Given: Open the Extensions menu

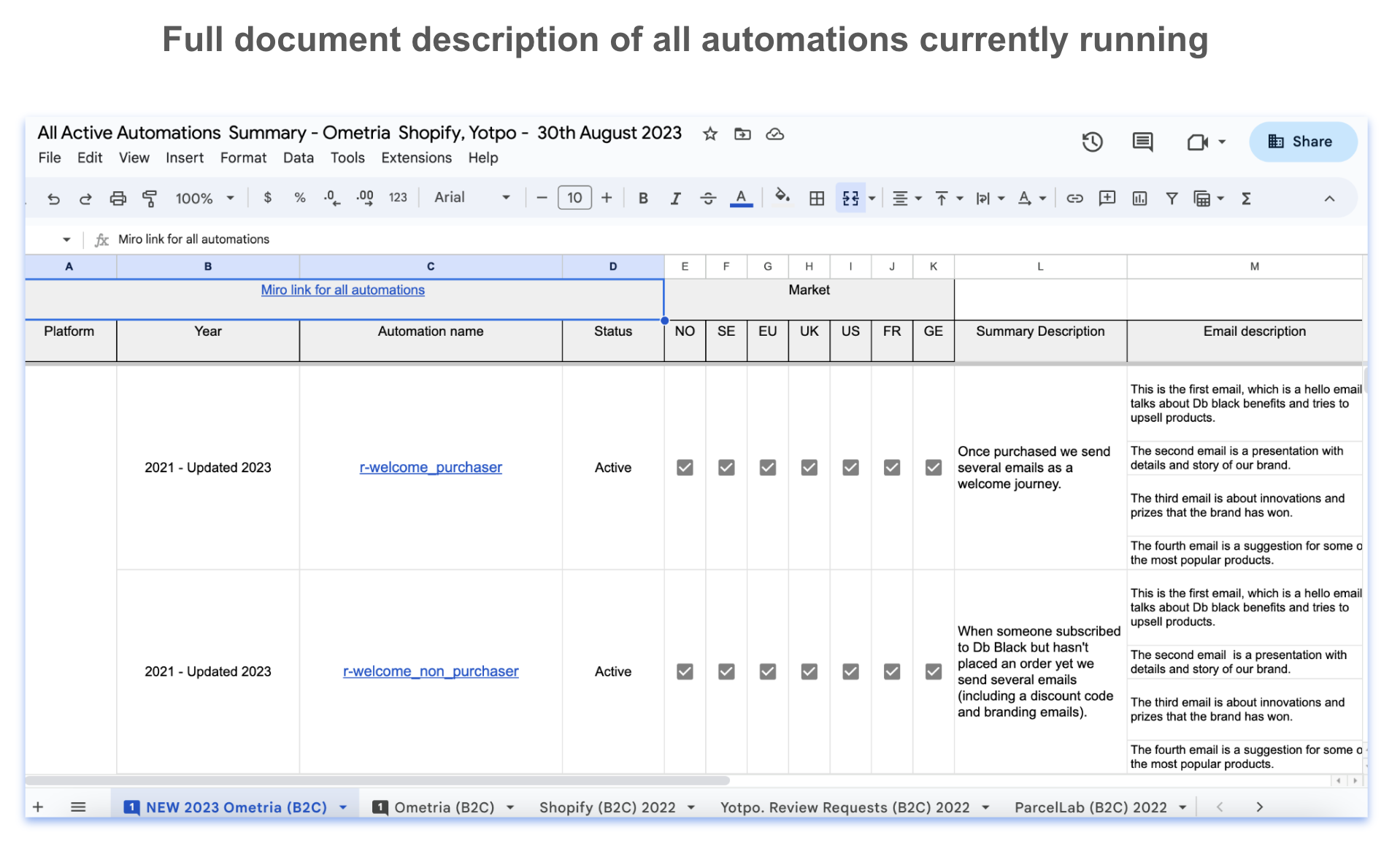Looking at the screenshot, I should [417, 158].
